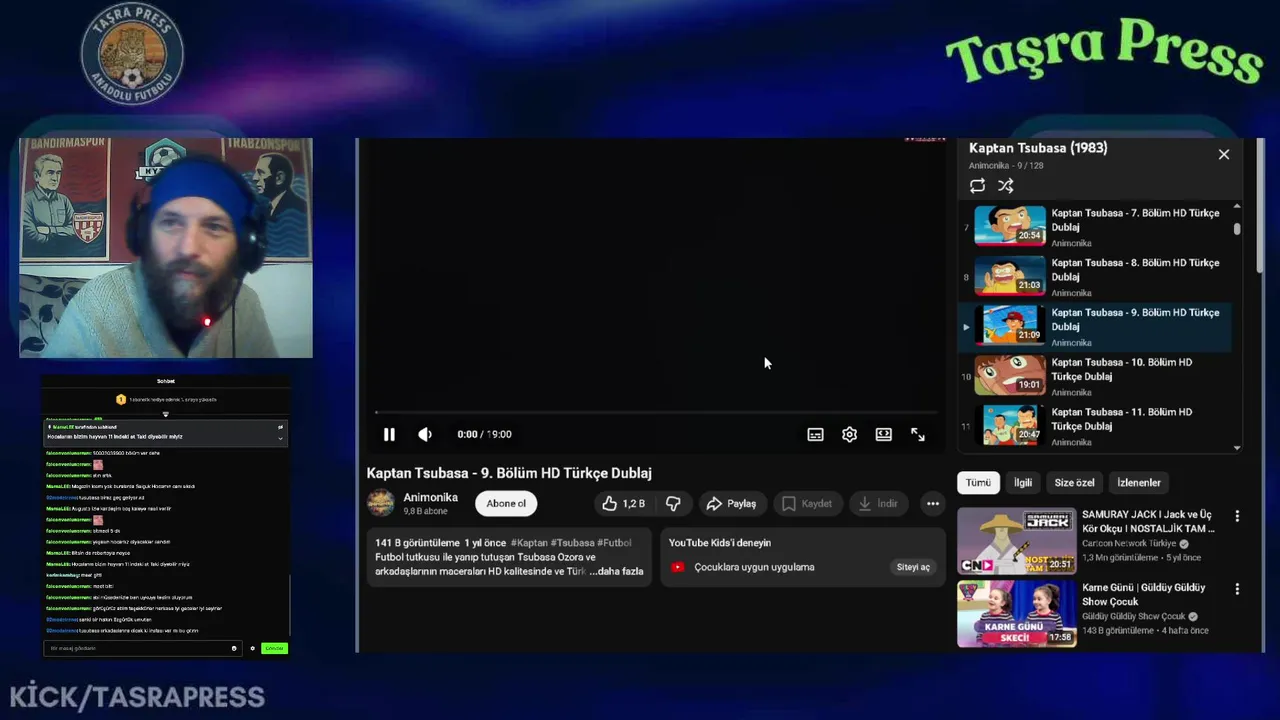1280x720 pixels.
Task: Select the İzlenenler filter chip
Action: [x=1139, y=483]
